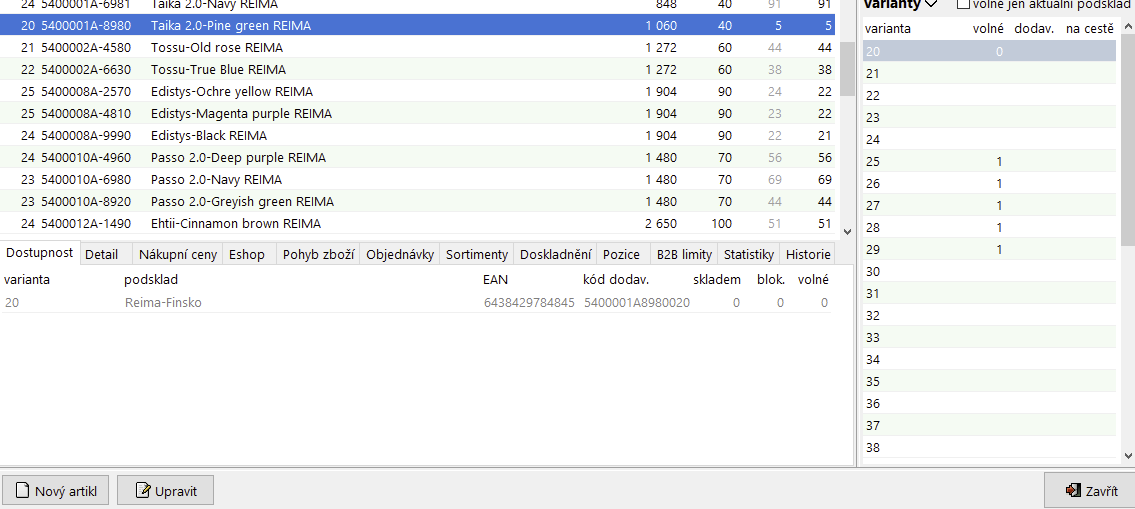This screenshot has height=509, width=1135.
Task: Open the Pohyb zboží tab
Action: click(318, 254)
